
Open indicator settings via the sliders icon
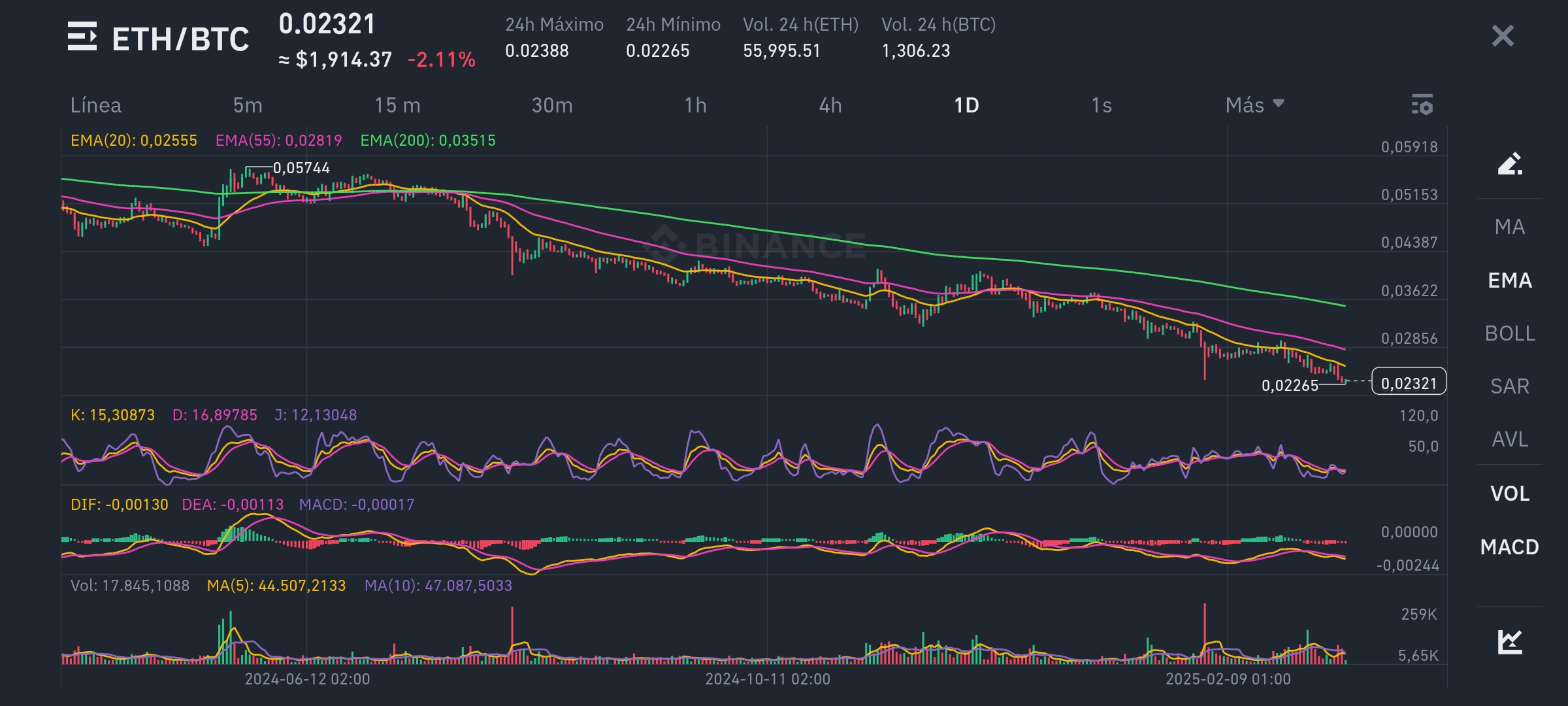[x=1422, y=105]
